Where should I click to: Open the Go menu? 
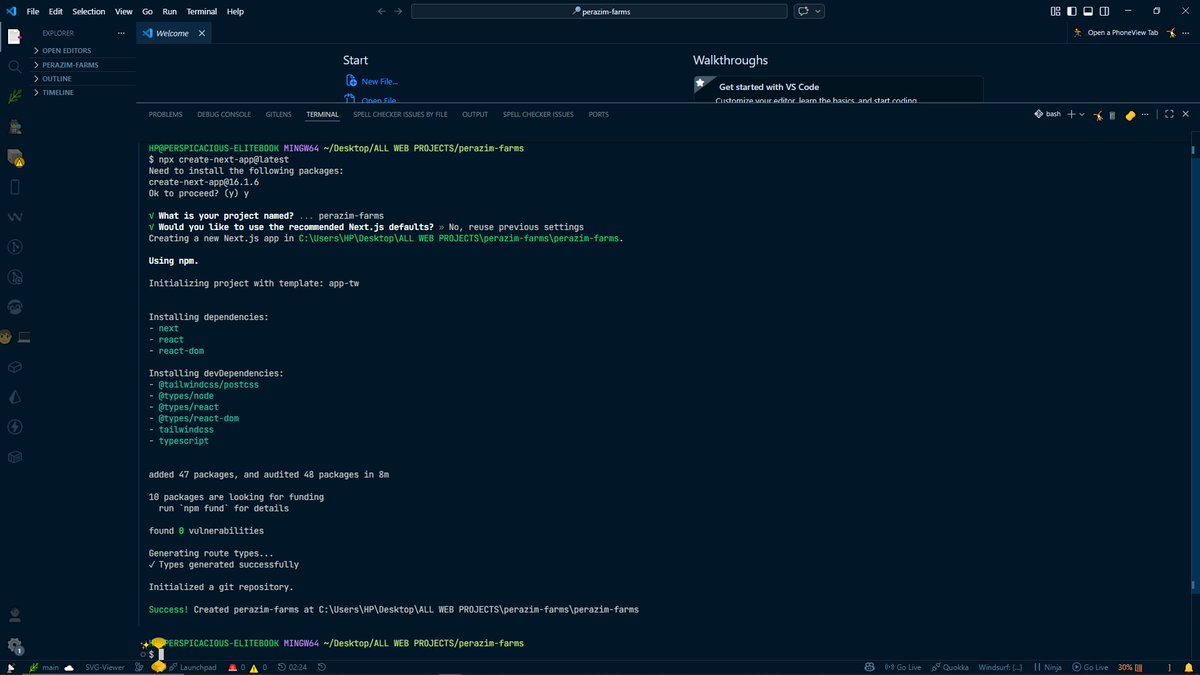point(148,11)
